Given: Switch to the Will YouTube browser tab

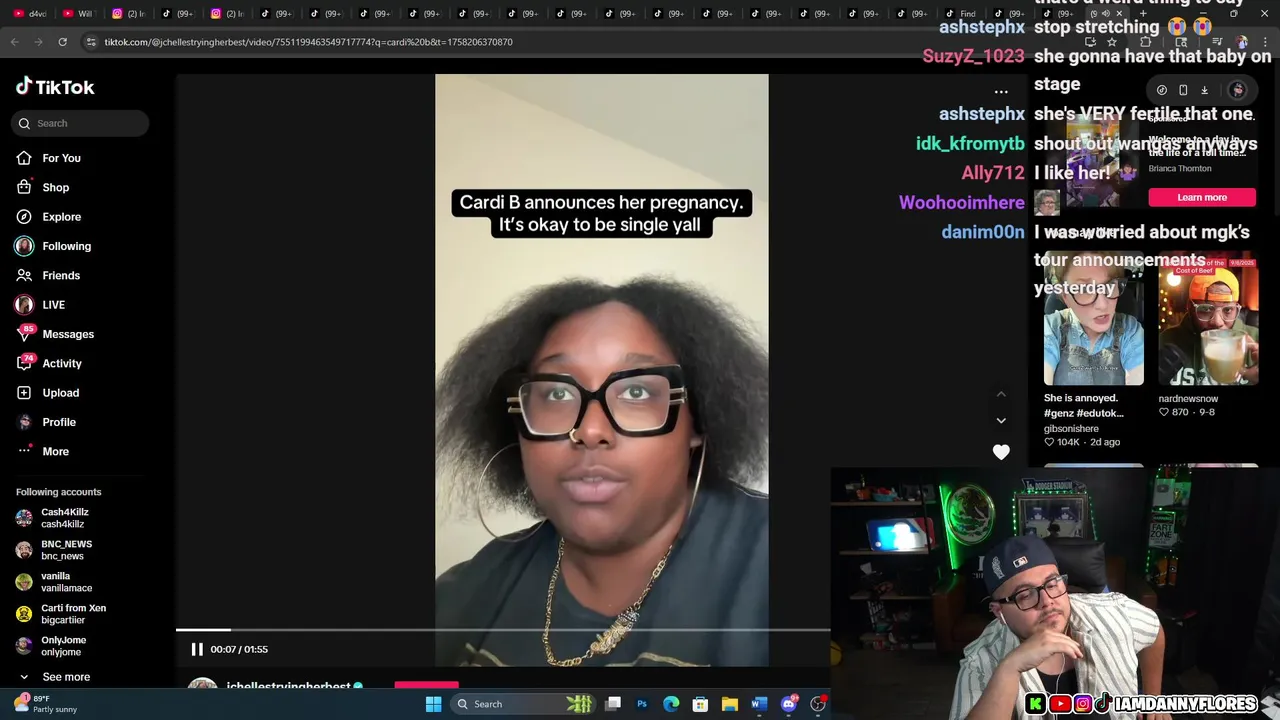Looking at the screenshot, I should click(x=77, y=14).
